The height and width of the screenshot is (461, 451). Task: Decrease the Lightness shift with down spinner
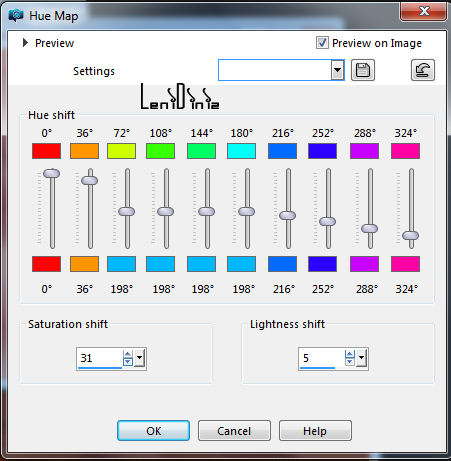click(x=350, y=362)
